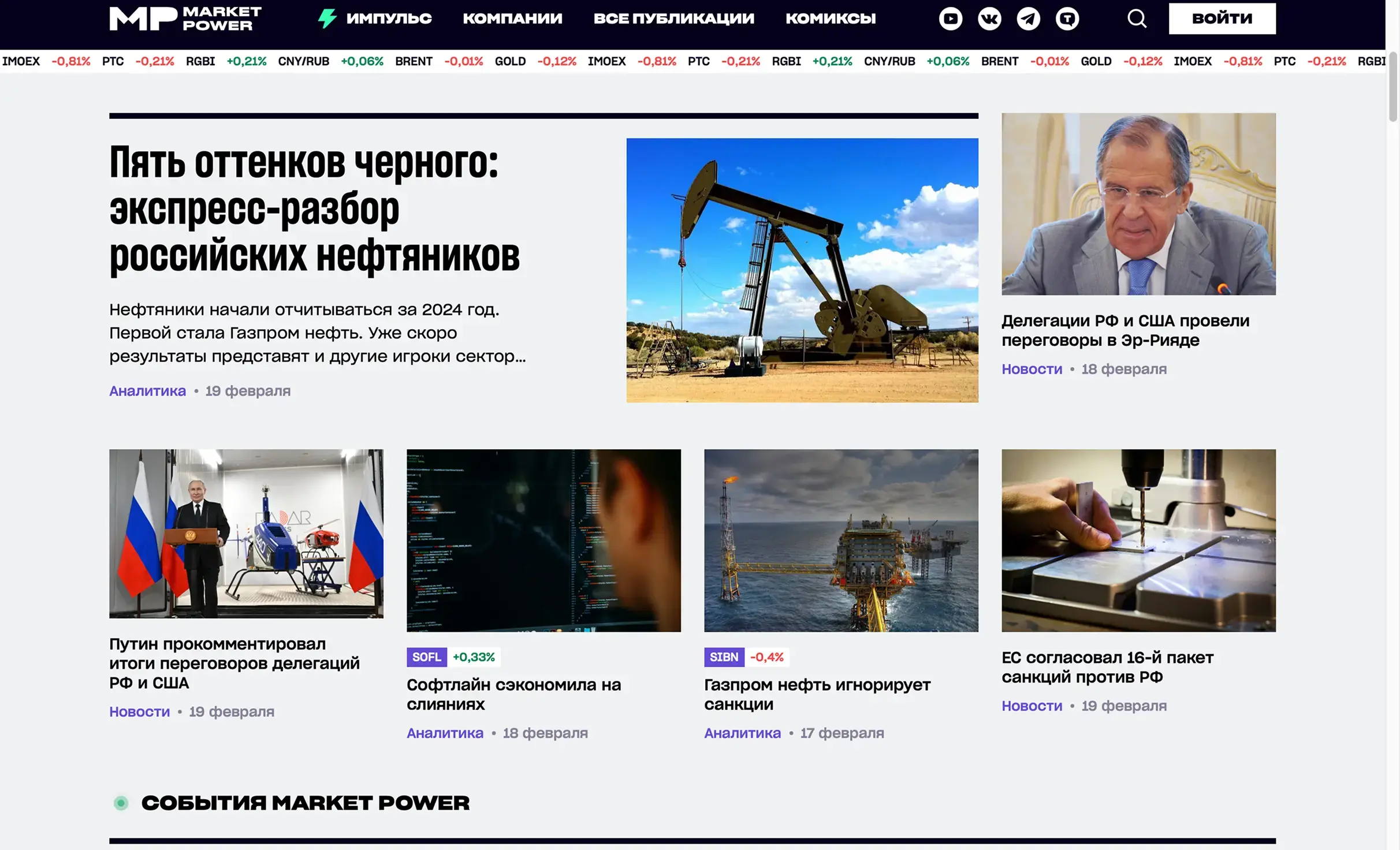Open the Telegram icon in the top bar
Screen dimensions: 1400x850
coord(1029,18)
